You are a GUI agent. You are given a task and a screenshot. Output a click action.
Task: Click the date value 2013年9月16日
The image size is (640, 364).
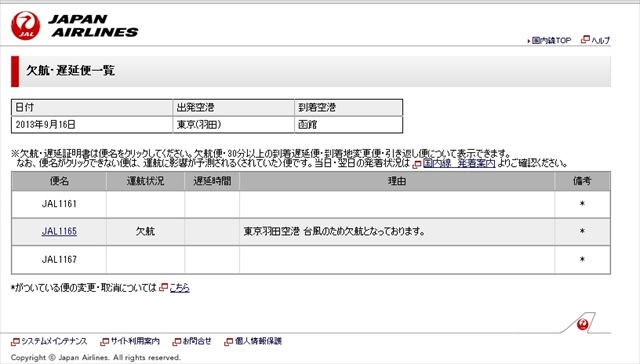[46, 124]
